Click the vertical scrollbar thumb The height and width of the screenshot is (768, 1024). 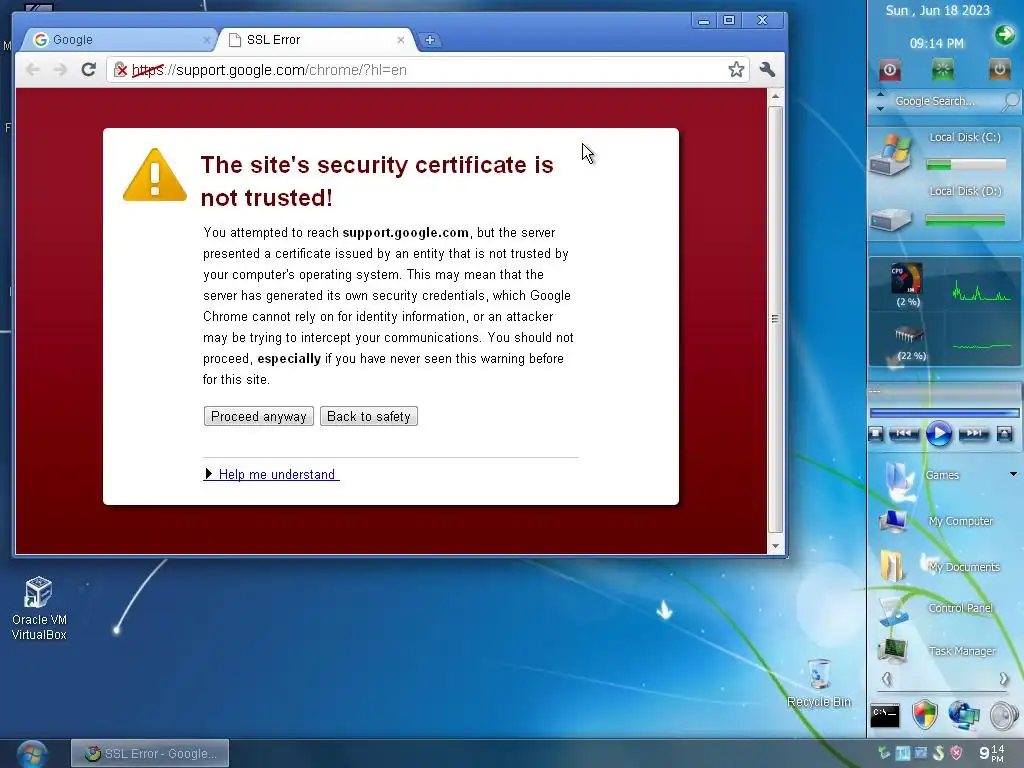point(775,319)
